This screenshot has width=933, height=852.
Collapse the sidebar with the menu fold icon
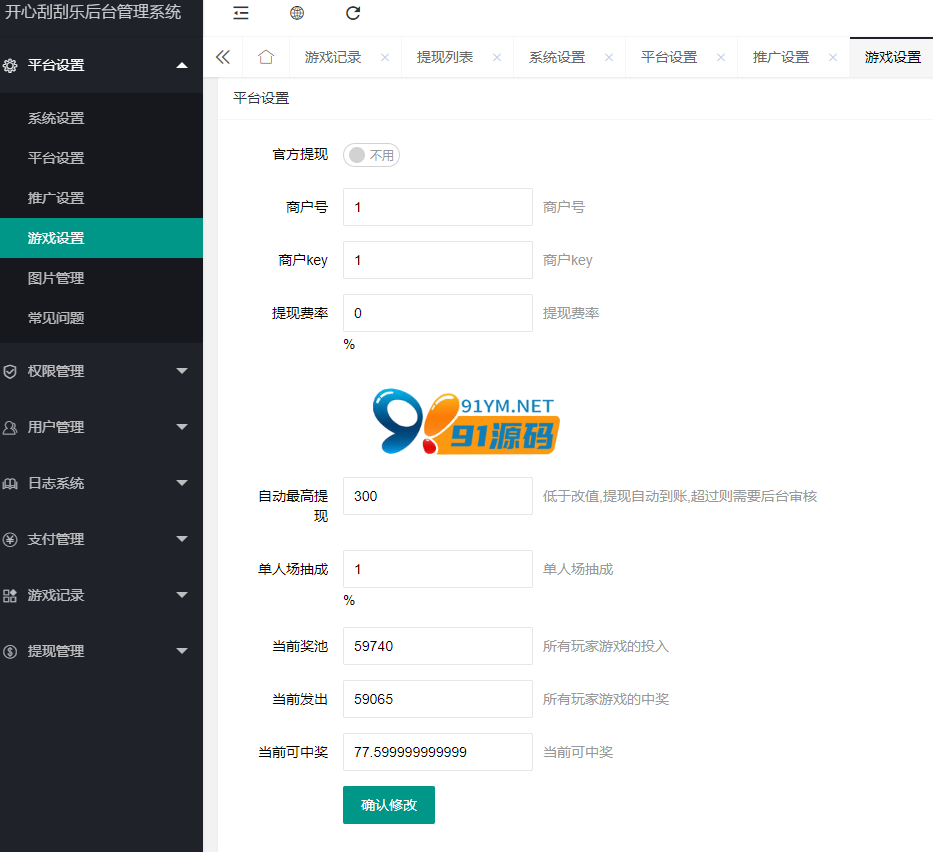[x=241, y=13]
